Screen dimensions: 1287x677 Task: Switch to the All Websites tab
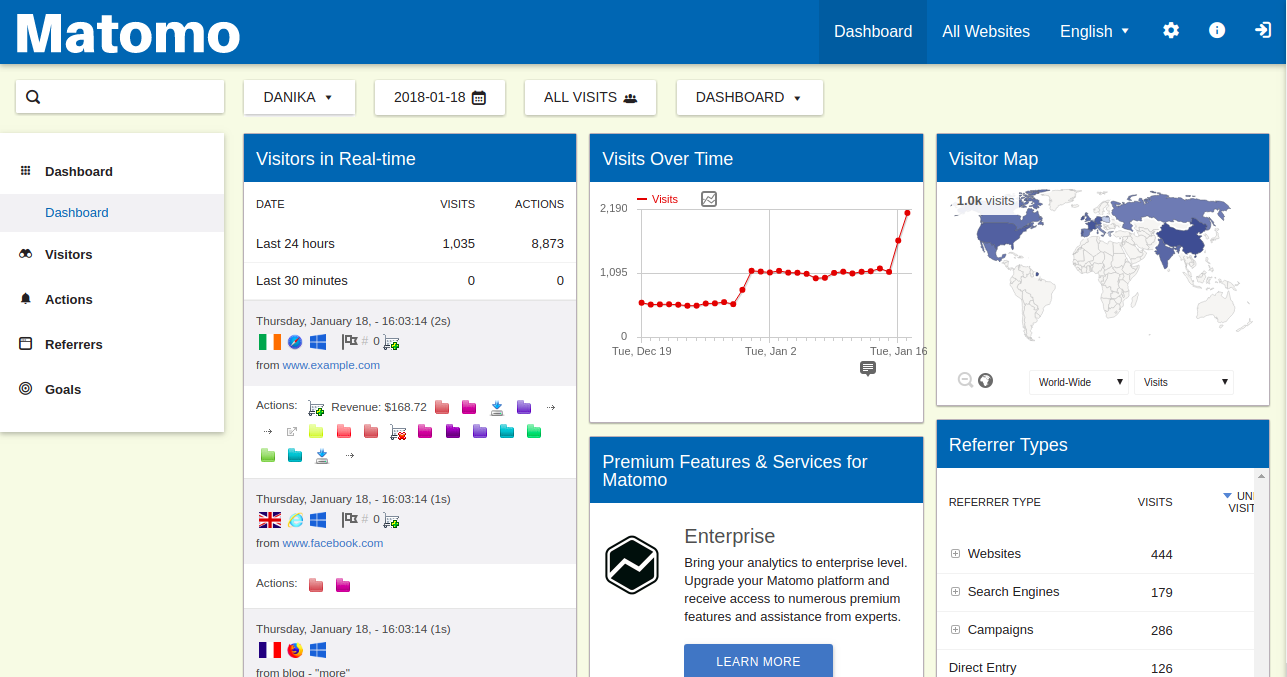pyautogui.click(x=986, y=31)
